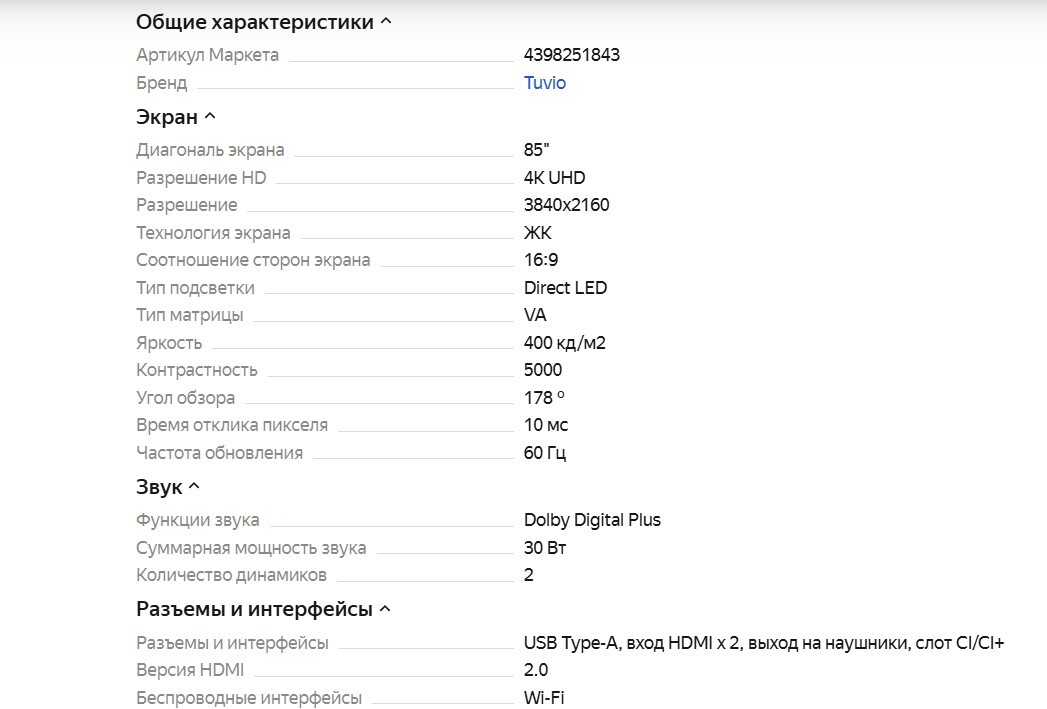Click the Direct LED backlight value

565,288
